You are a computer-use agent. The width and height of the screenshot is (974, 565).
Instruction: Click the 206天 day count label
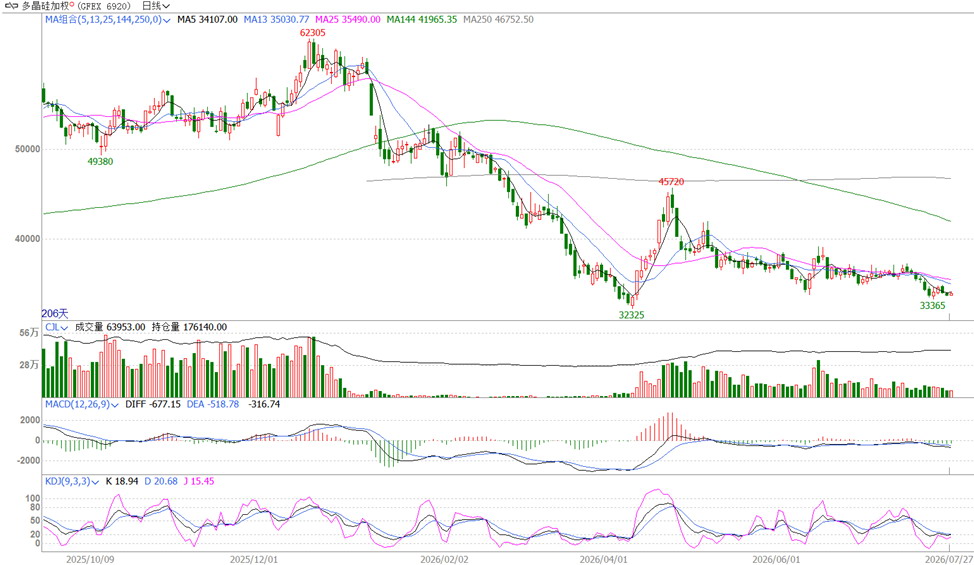(55, 314)
